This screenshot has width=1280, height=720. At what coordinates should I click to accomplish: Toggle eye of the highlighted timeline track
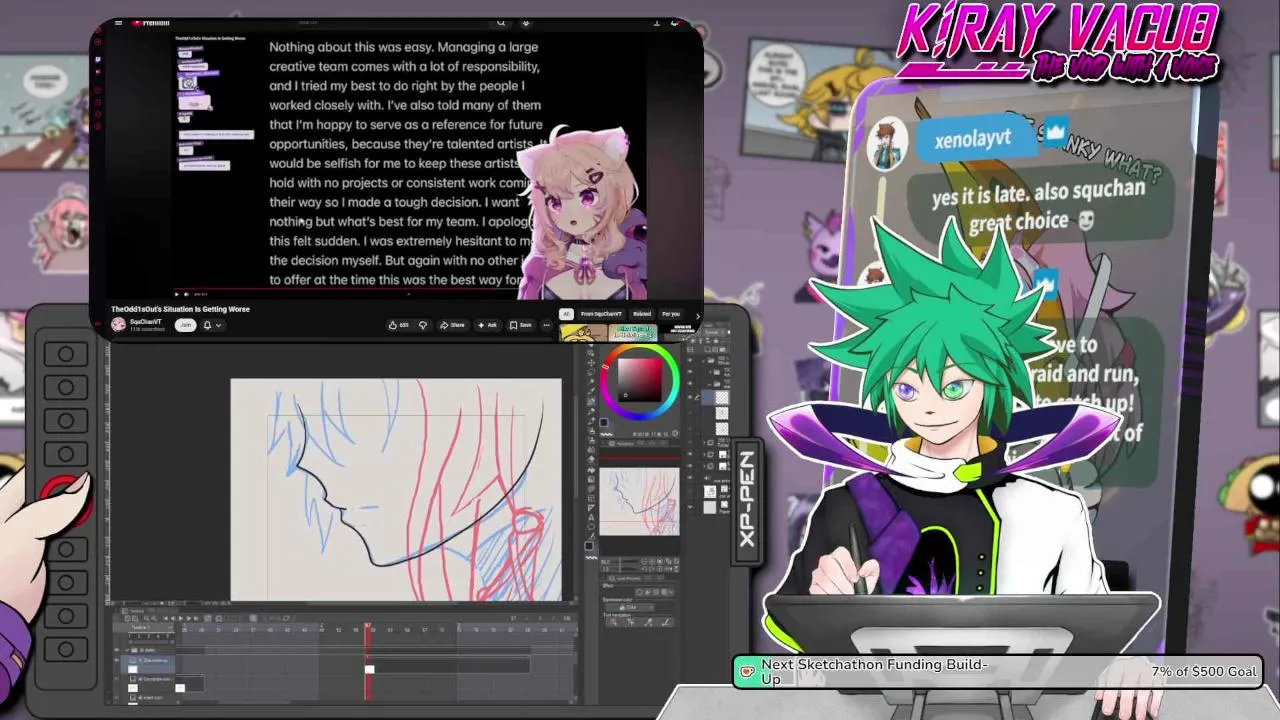tap(116, 659)
